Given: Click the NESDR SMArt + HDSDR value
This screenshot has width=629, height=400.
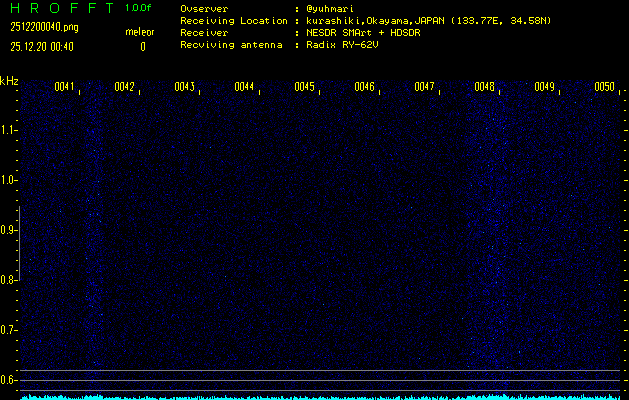Looking at the screenshot, I should [x=363, y=33].
